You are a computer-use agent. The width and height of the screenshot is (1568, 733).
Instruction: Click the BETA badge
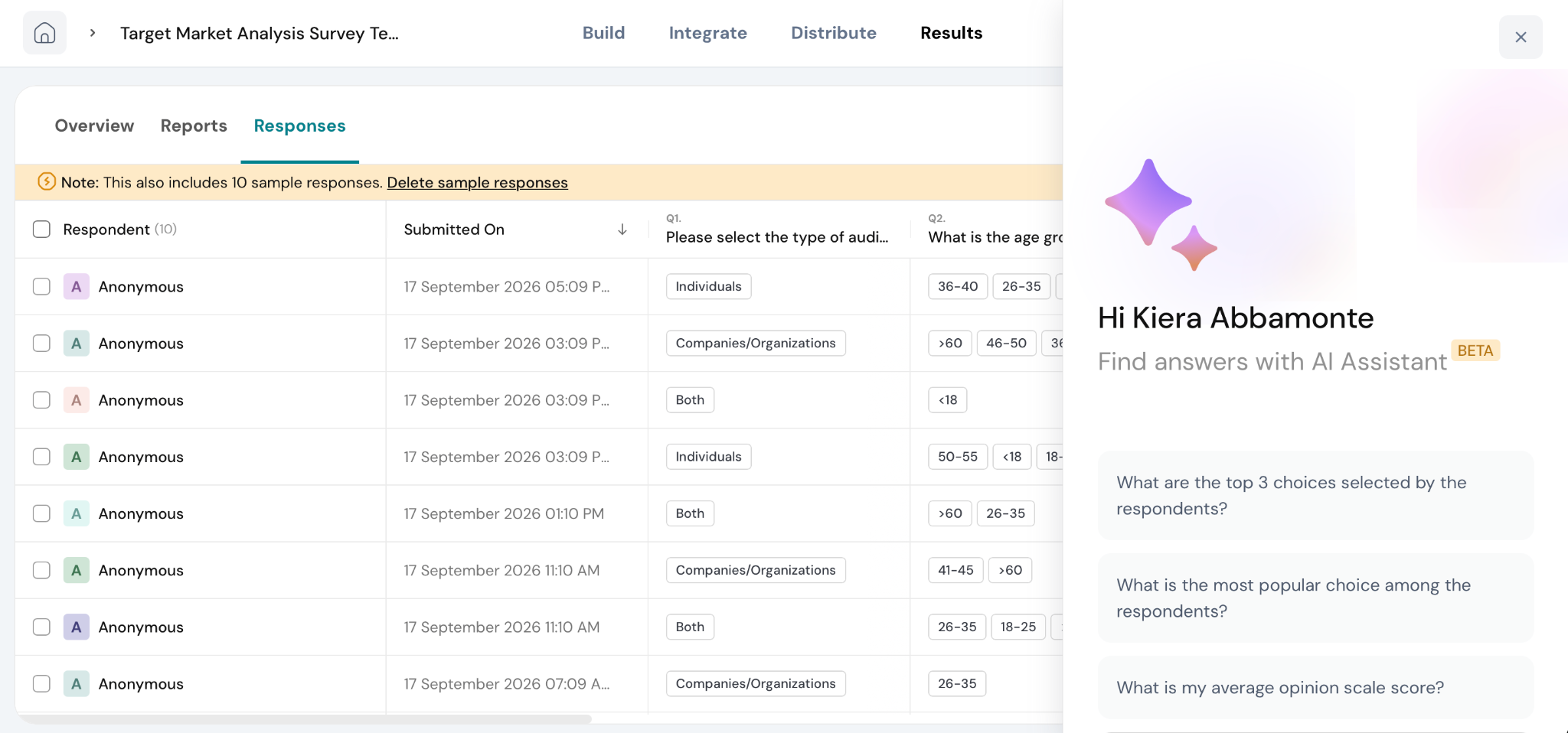point(1475,350)
